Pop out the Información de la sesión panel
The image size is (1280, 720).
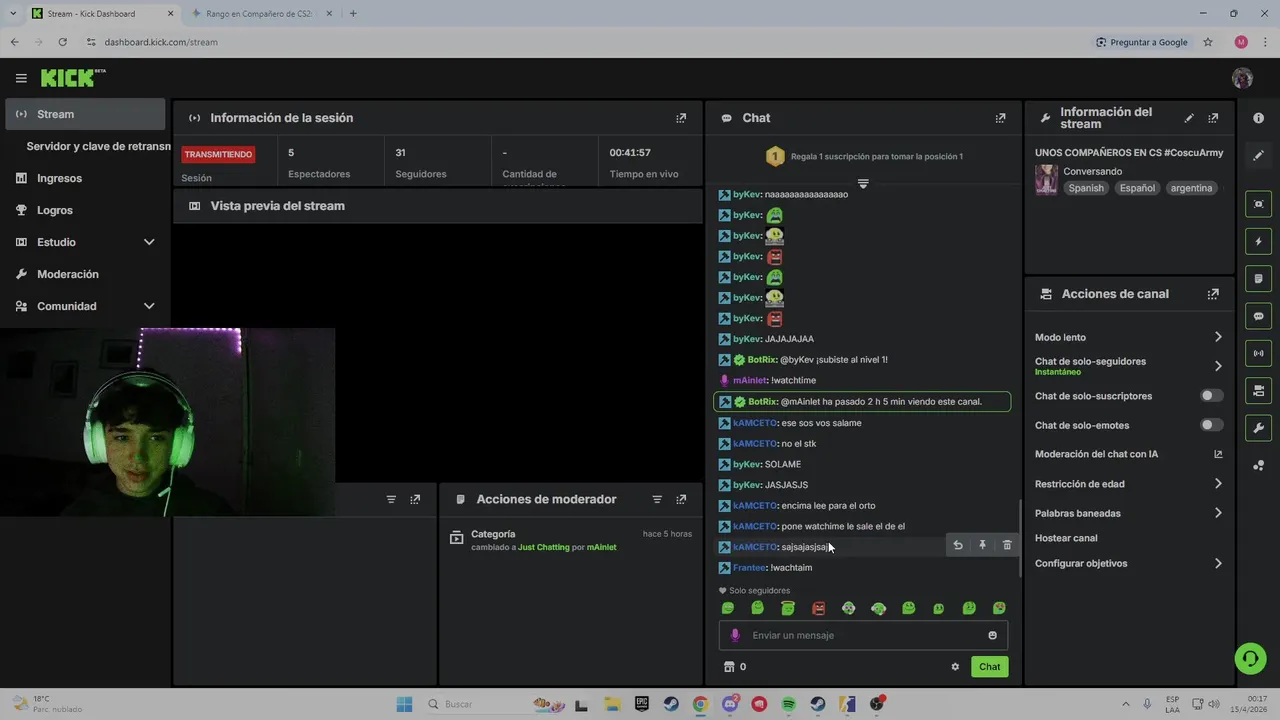coord(681,118)
